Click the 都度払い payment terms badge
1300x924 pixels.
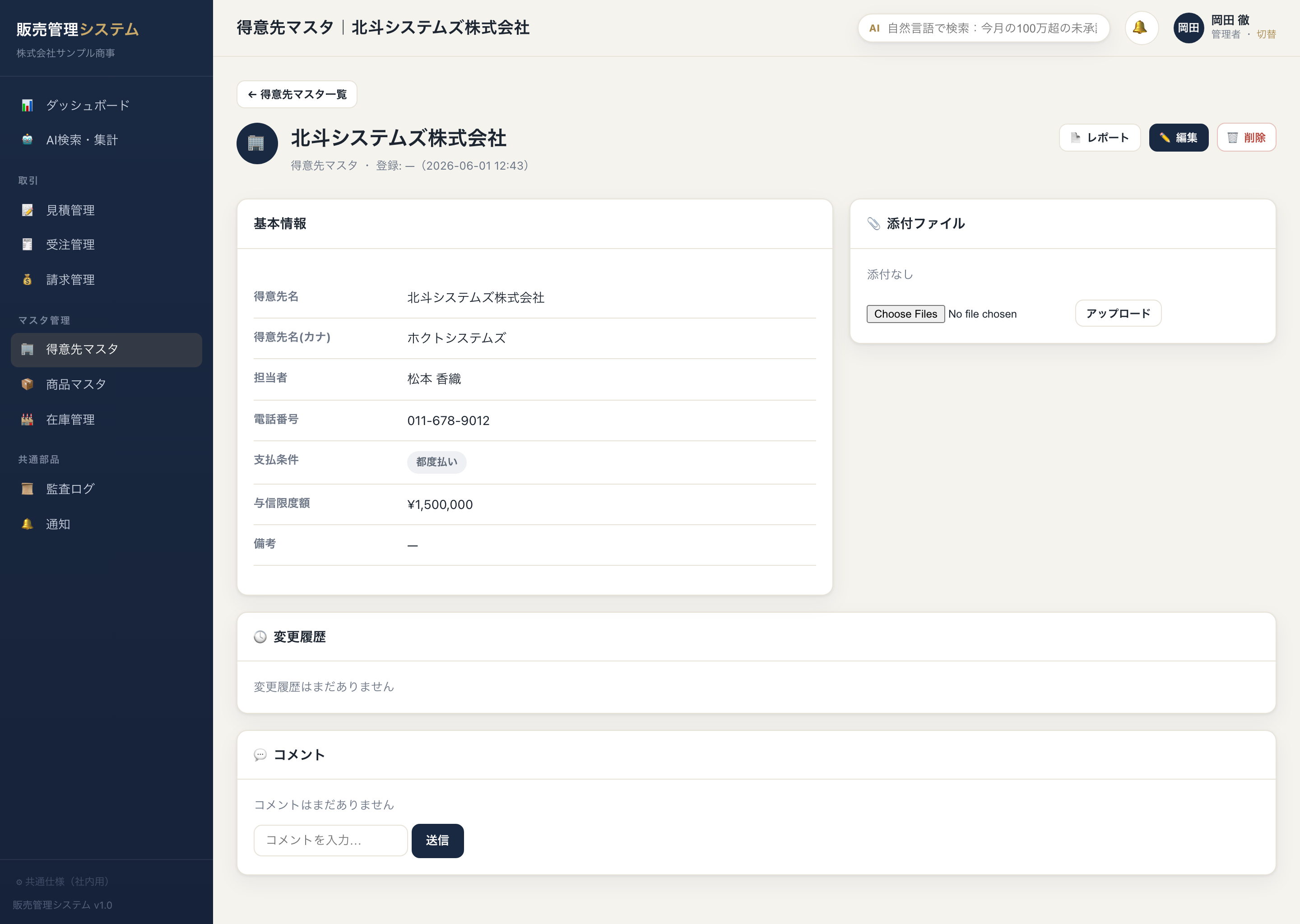(x=436, y=462)
